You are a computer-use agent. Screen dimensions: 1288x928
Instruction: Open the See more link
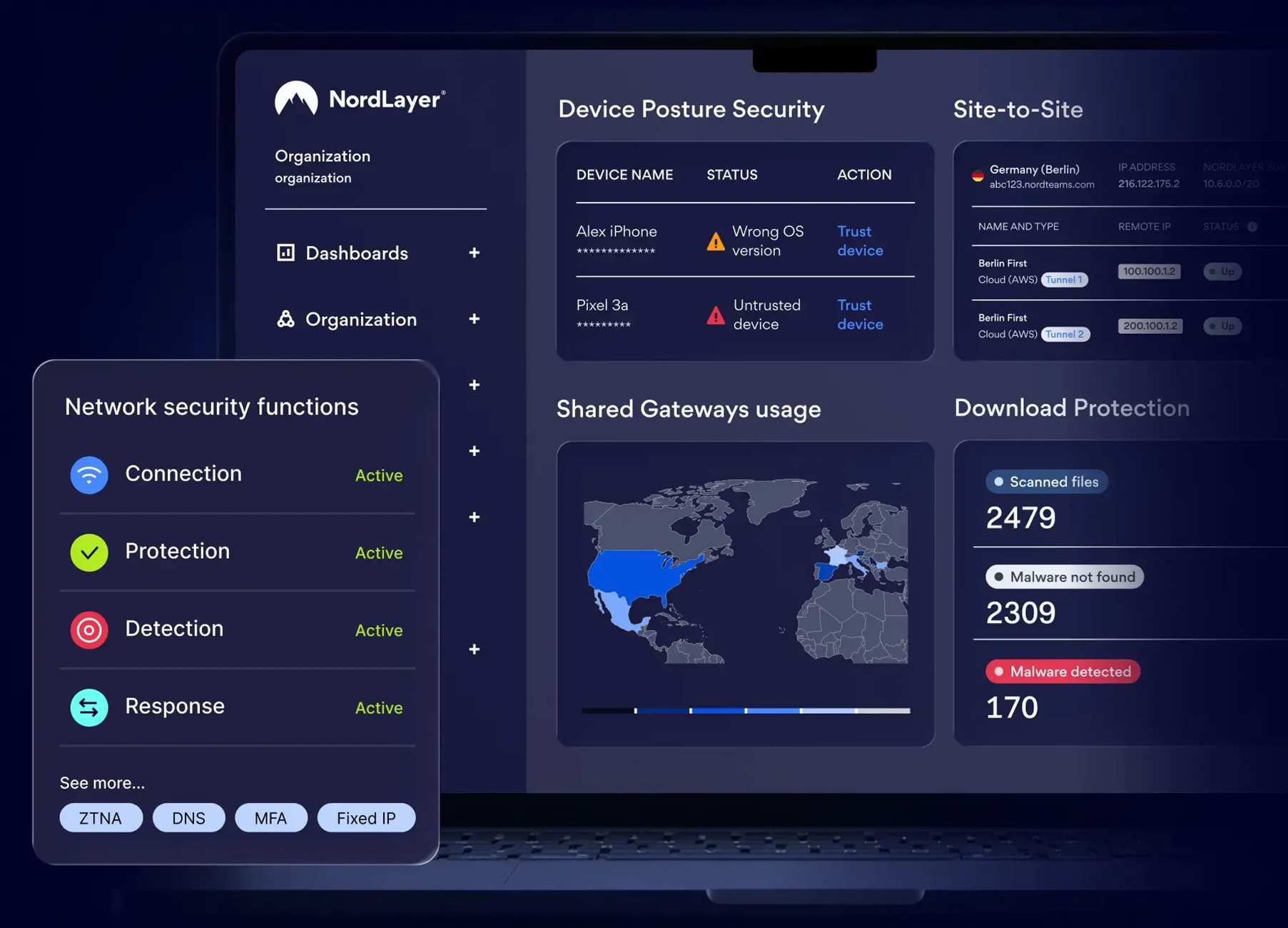pyautogui.click(x=102, y=782)
